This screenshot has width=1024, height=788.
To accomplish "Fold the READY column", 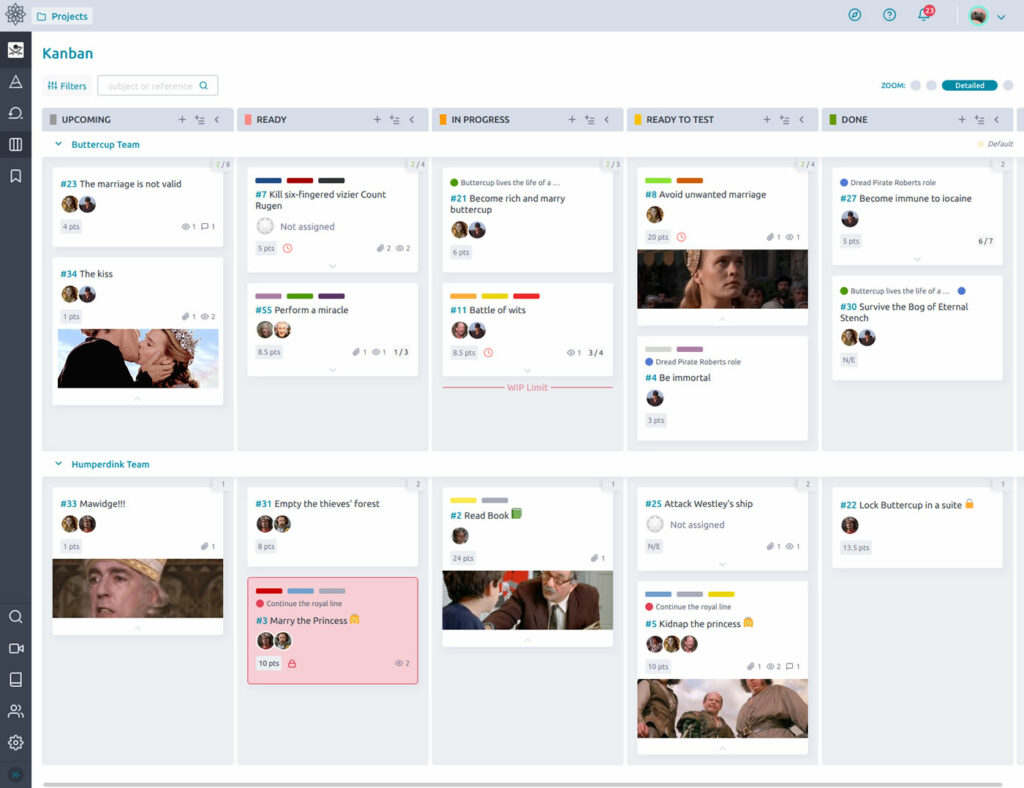I will coord(411,119).
